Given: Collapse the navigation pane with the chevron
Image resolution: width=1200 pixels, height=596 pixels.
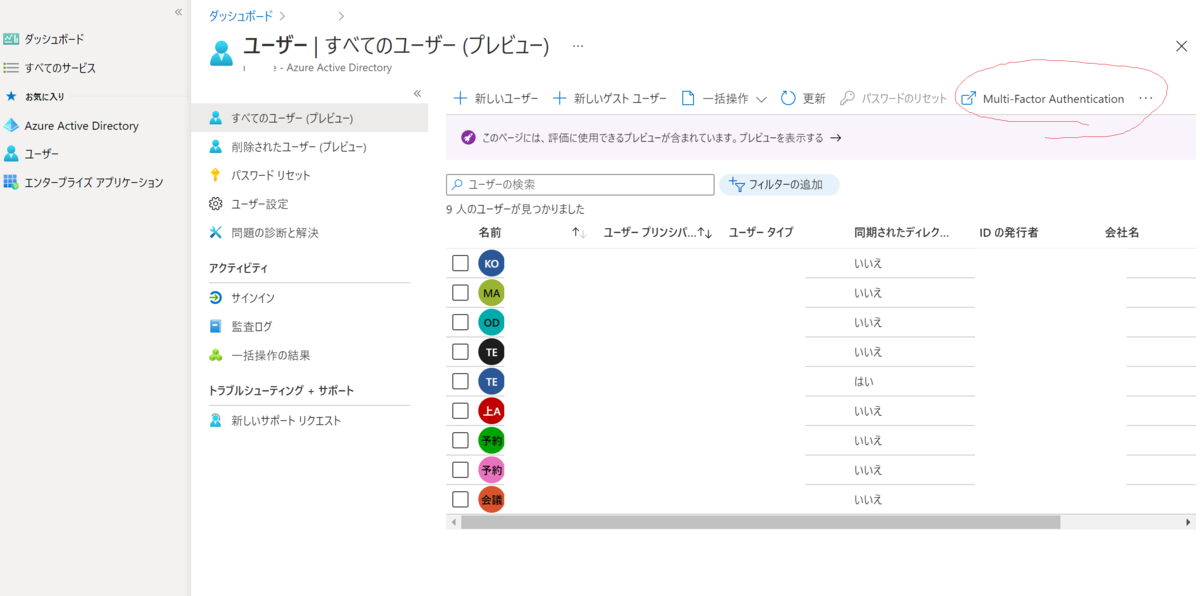Looking at the screenshot, I should click(417, 93).
